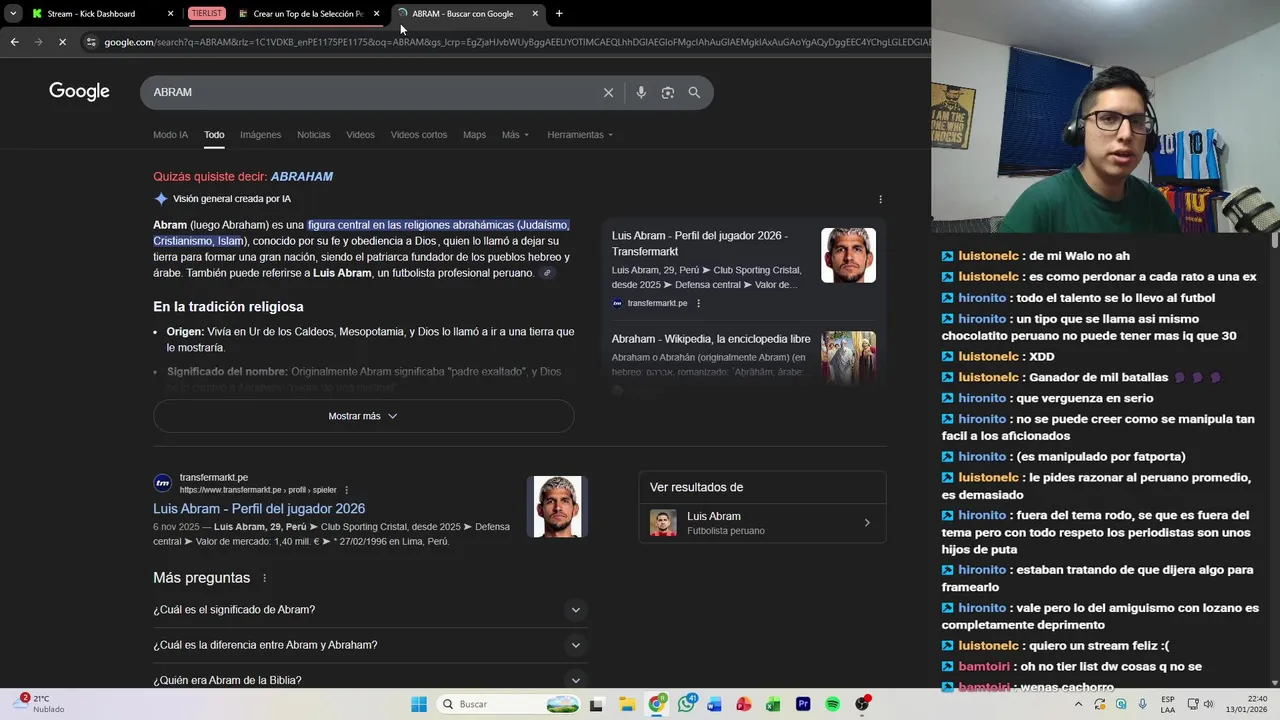Select the Imágenes search tab

(x=260, y=135)
